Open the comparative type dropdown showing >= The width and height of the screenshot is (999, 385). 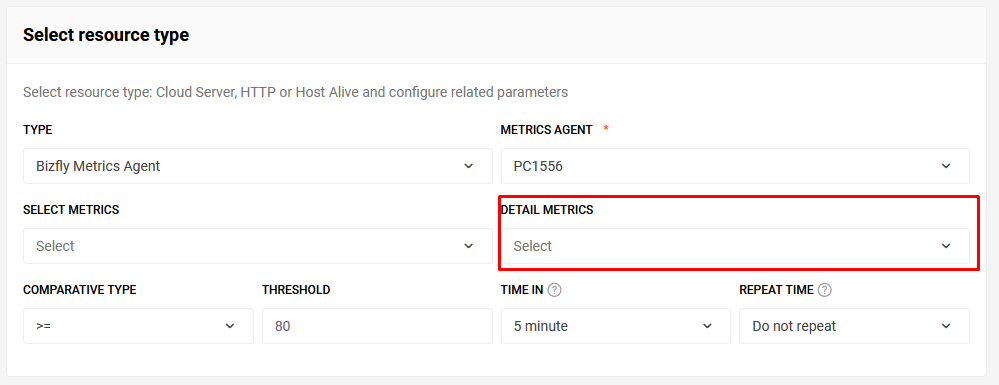coord(138,326)
